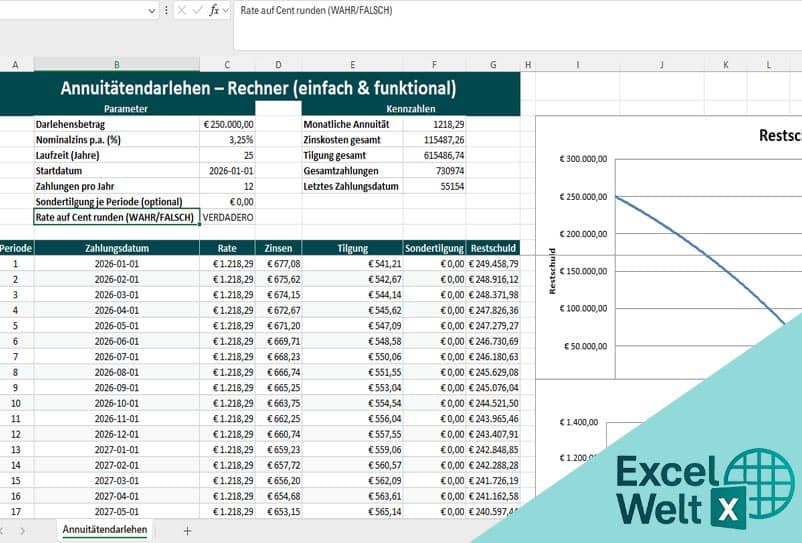This screenshot has width=802, height=543.
Task: Click Zinsen value € 666,74
Action: point(278,372)
